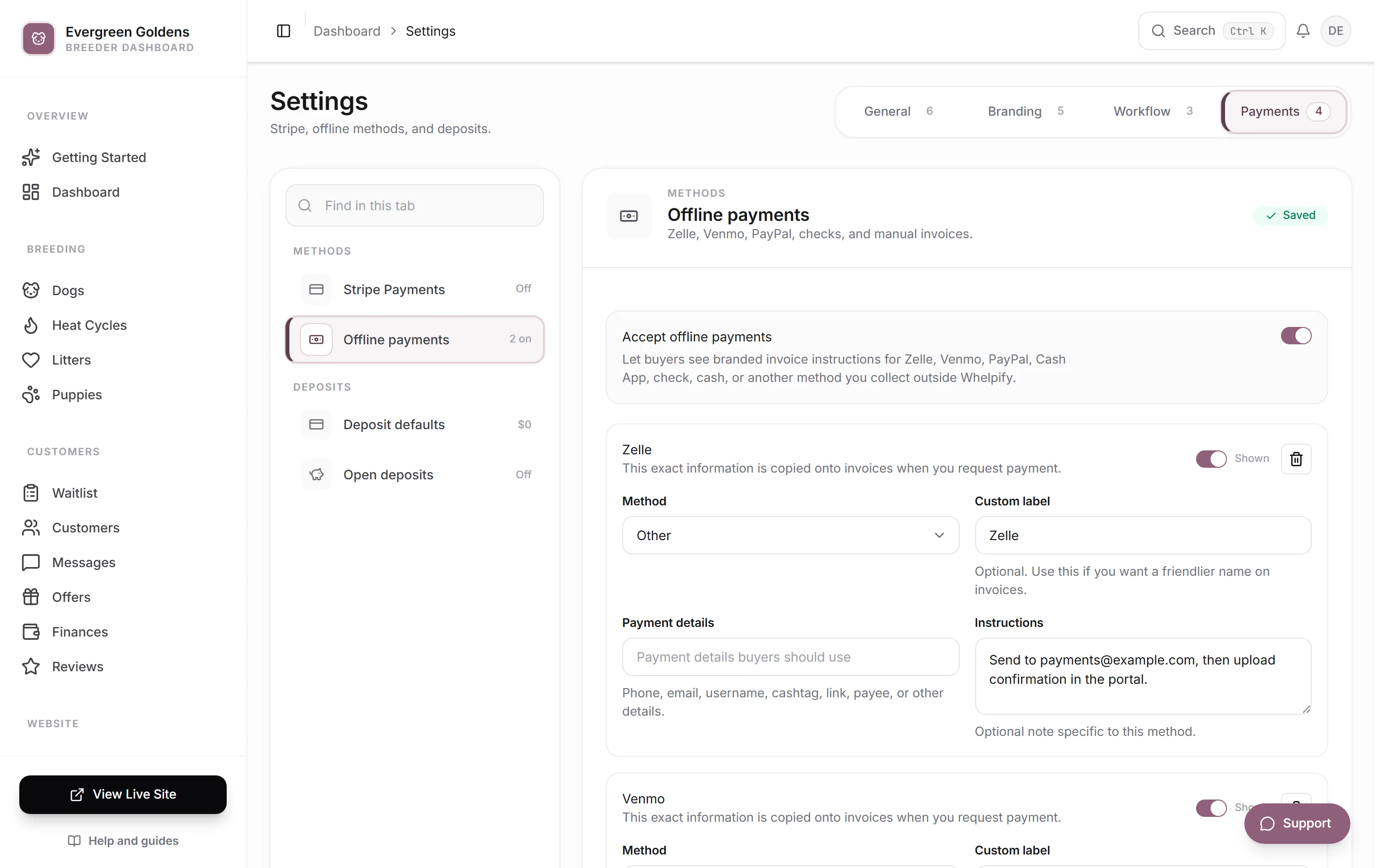This screenshot has height=868, width=1389.
Task: Toggle the Venmo shown switch
Action: coord(1211,808)
